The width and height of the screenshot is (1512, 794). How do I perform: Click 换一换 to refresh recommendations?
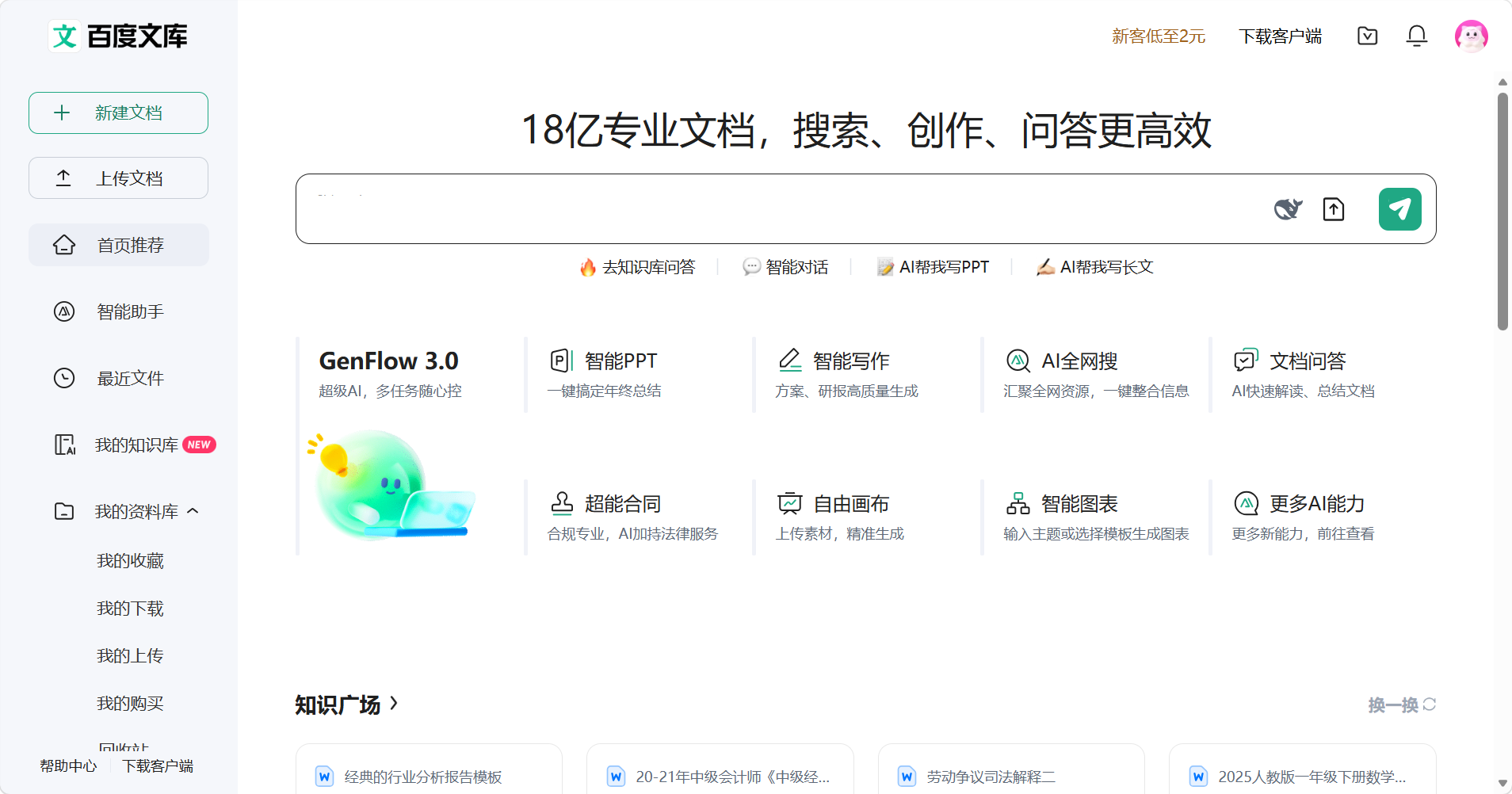tap(1392, 704)
